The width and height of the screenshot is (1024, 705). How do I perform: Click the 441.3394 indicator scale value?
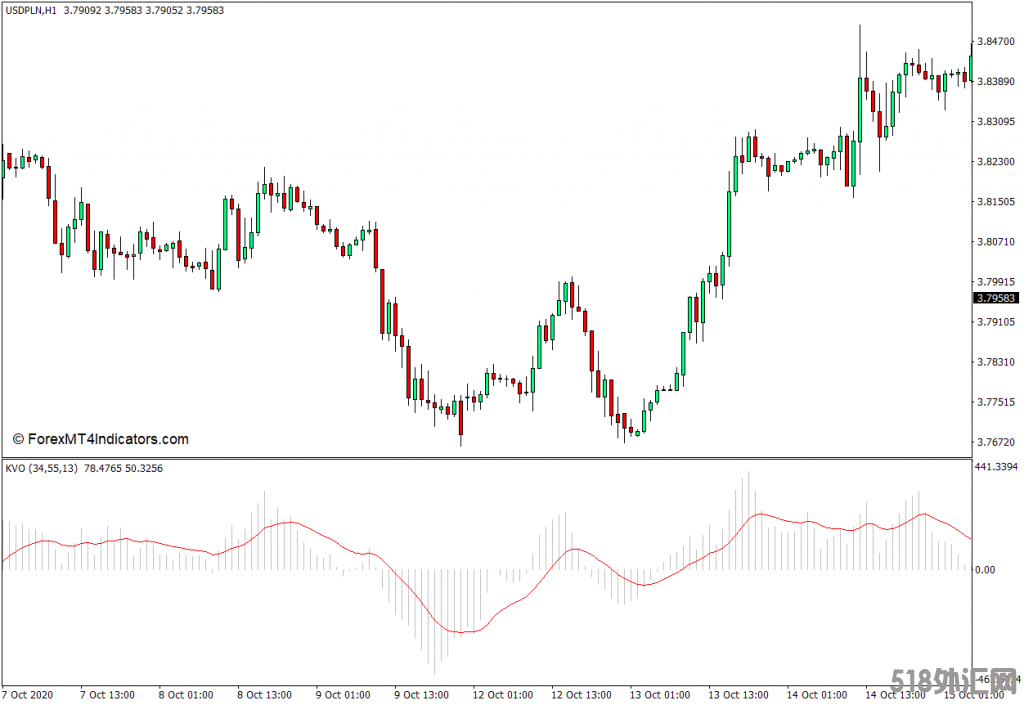(x=997, y=467)
